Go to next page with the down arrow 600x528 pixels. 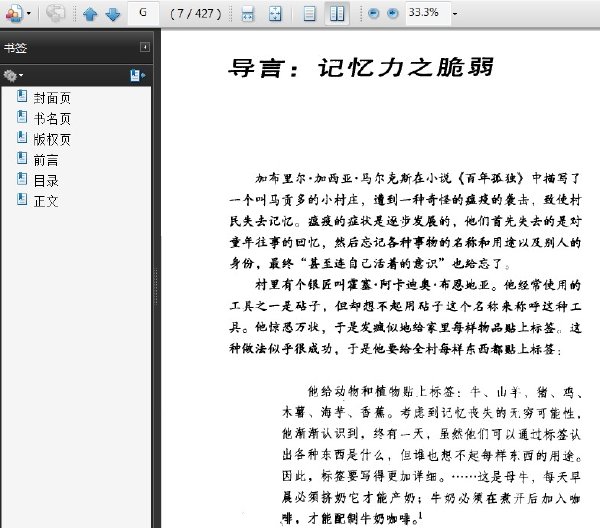pyautogui.click(x=113, y=14)
